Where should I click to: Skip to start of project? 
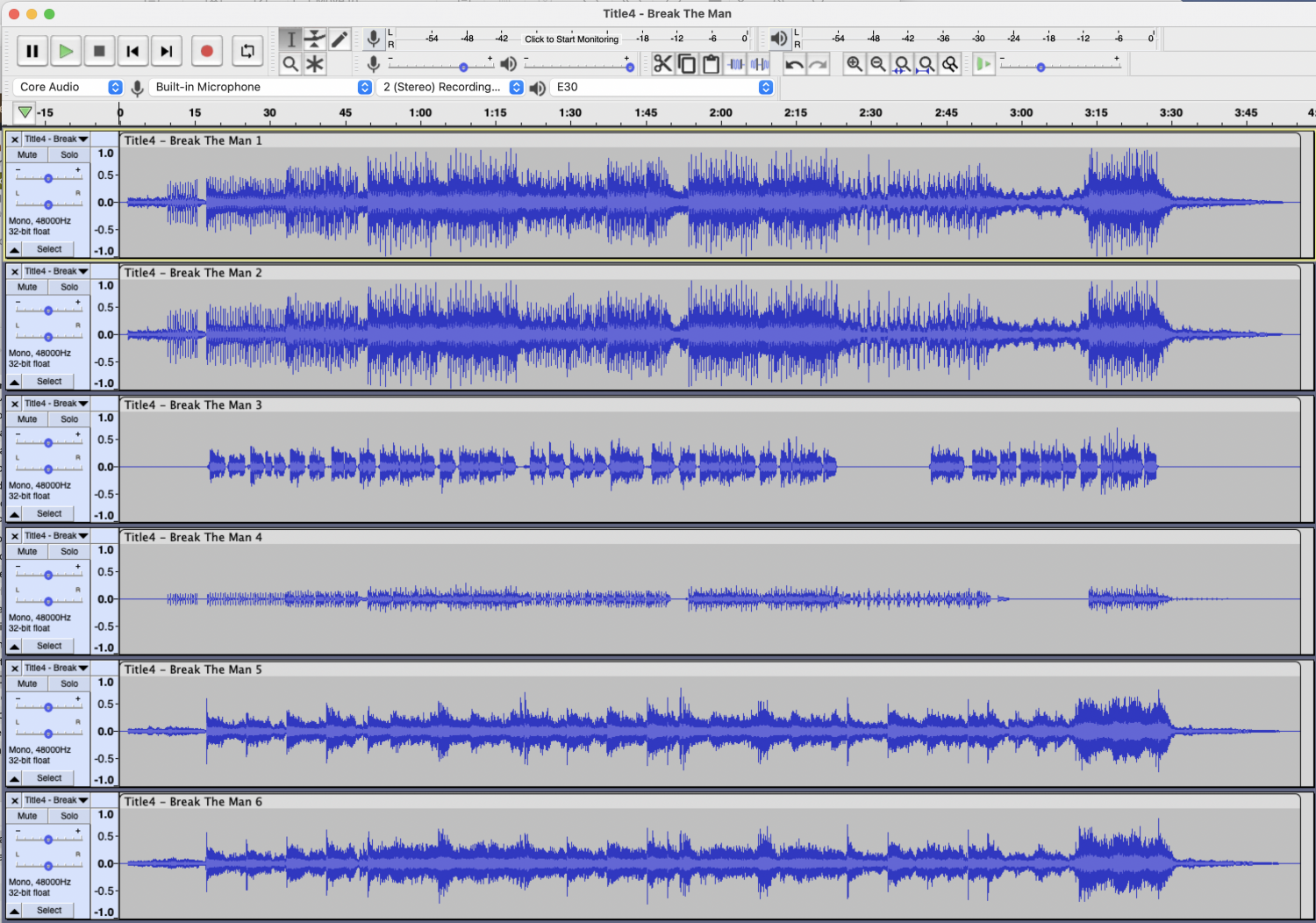(132, 51)
